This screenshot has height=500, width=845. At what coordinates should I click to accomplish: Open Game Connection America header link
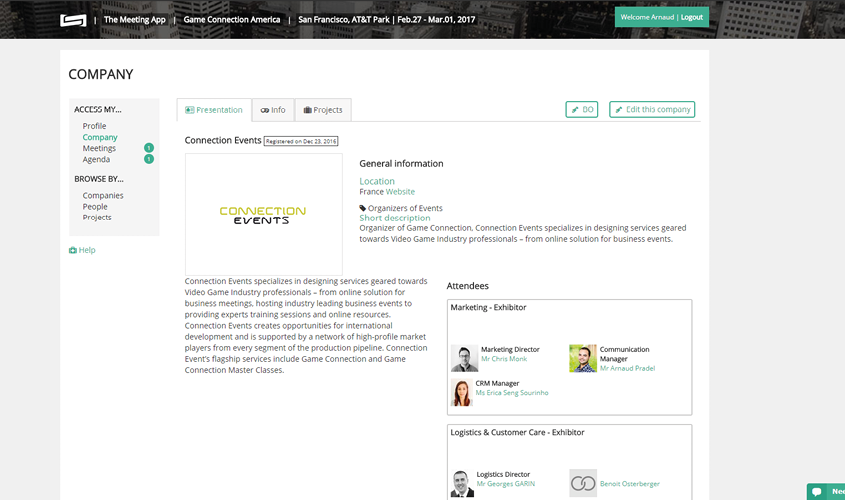232,20
